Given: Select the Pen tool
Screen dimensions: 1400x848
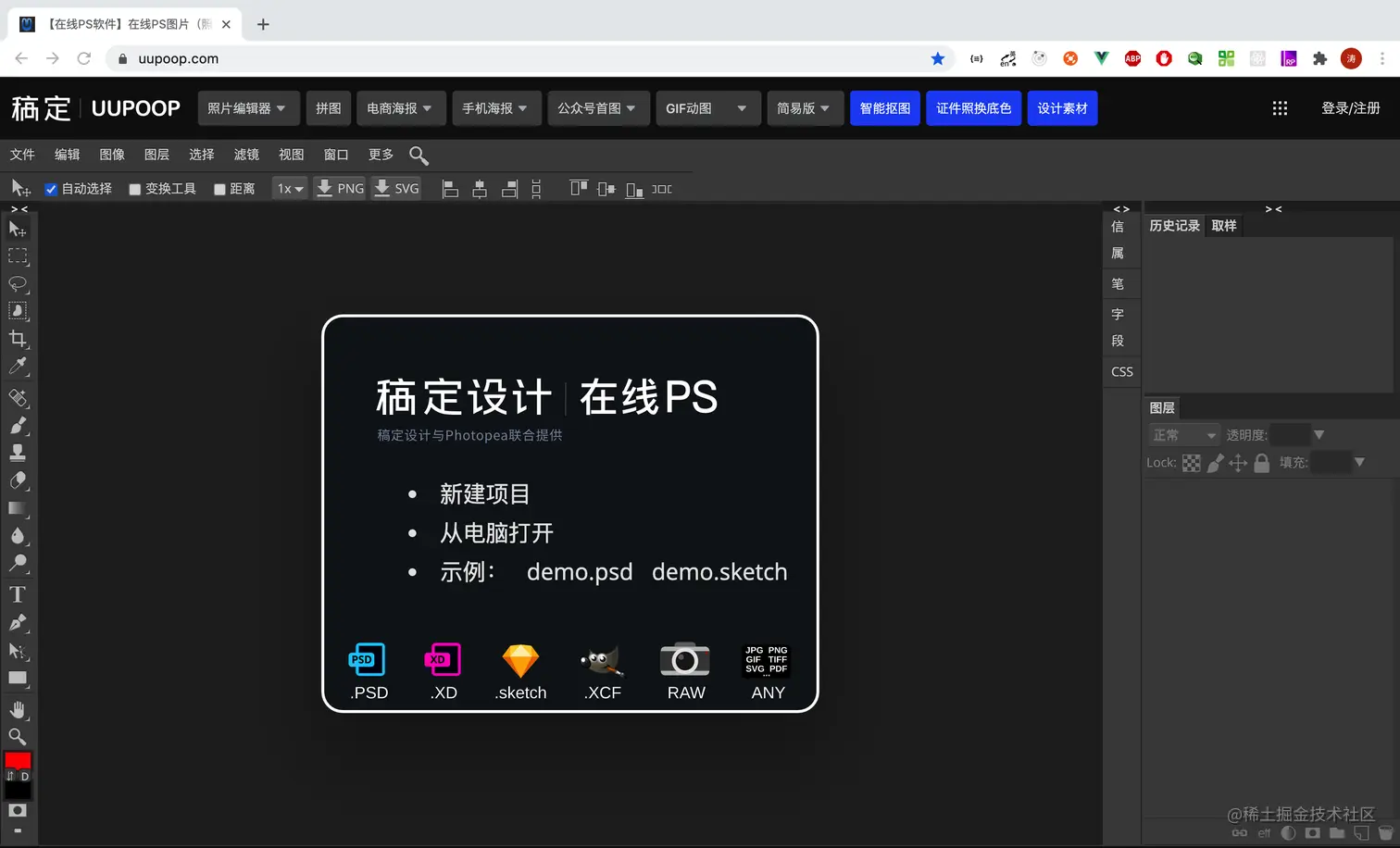Looking at the screenshot, I should [18, 623].
